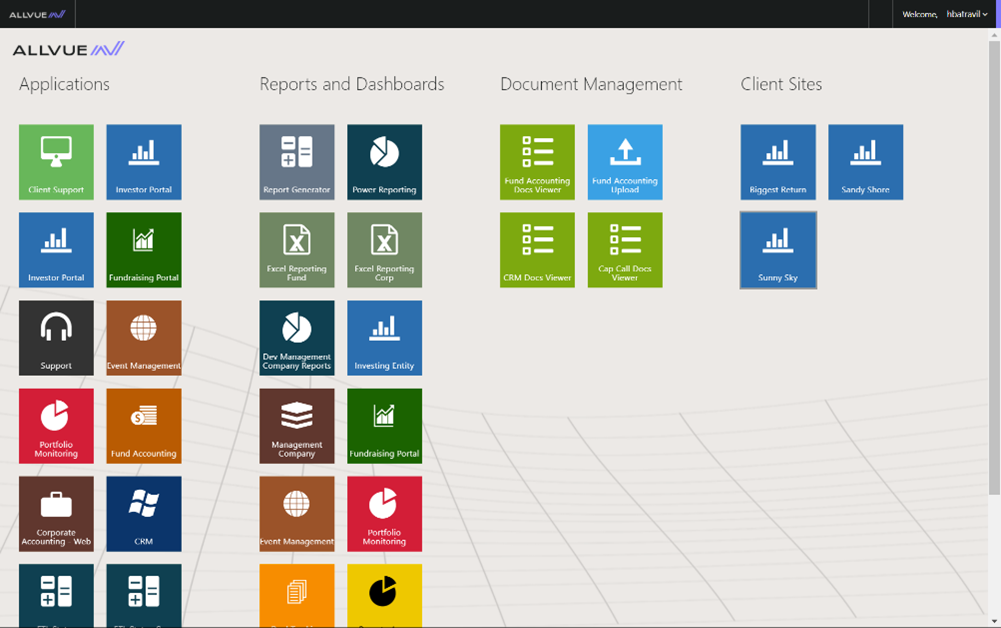The width and height of the screenshot is (1001, 628).
Task: Click the Reports and Dashboards heading
Action: [x=352, y=84]
